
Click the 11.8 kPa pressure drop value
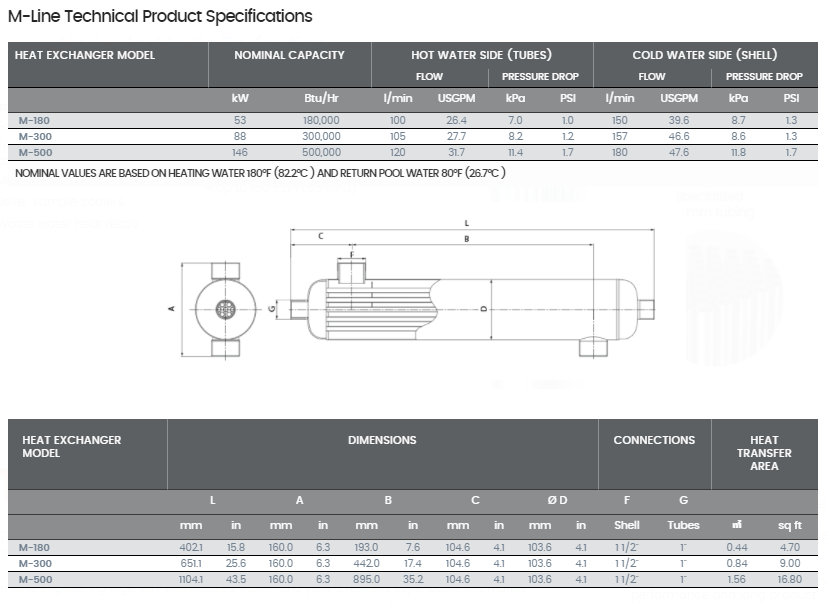point(738,152)
